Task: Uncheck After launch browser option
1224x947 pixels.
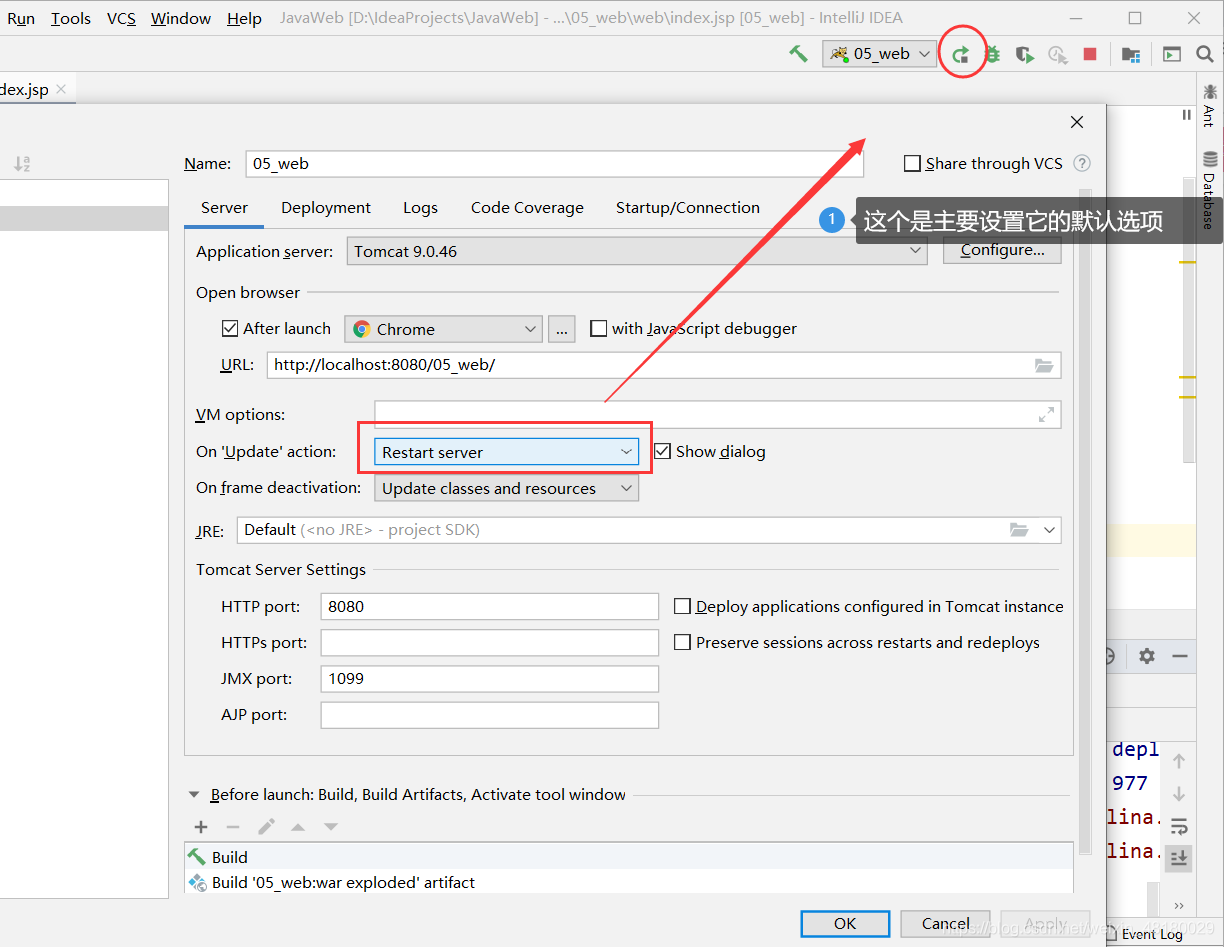Action: coord(230,328)
